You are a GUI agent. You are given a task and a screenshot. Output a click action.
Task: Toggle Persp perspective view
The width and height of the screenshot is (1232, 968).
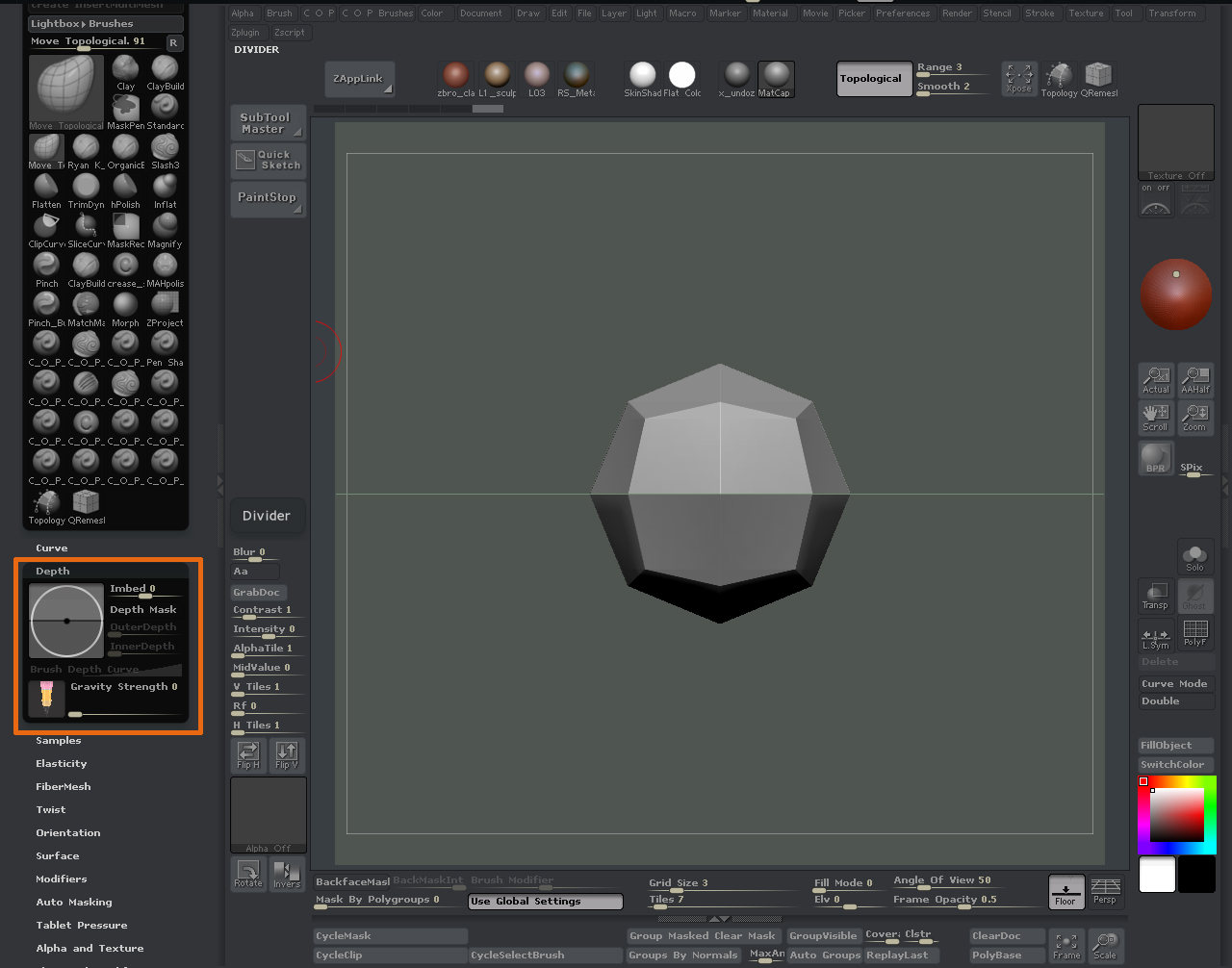click(x=1105, y=891)
